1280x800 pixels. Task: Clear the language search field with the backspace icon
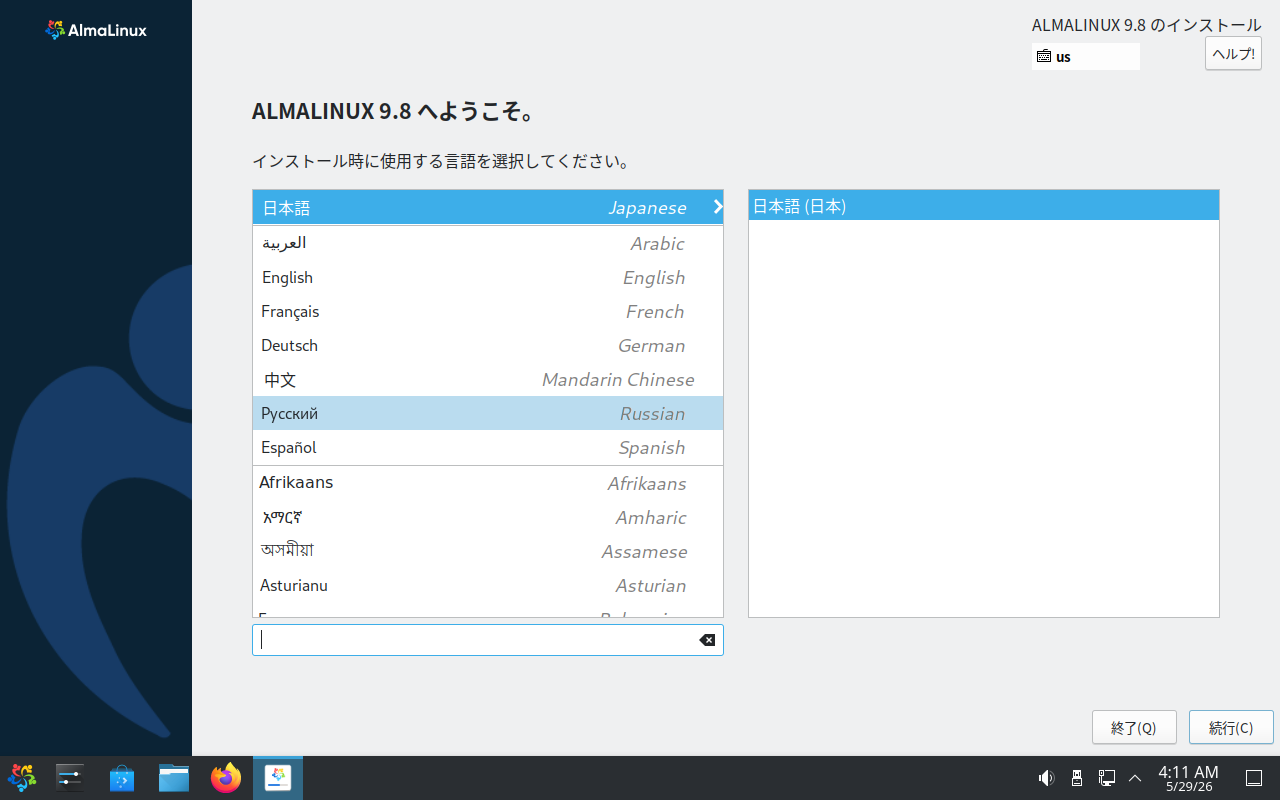pyautogui.click(x=707, y=640)
